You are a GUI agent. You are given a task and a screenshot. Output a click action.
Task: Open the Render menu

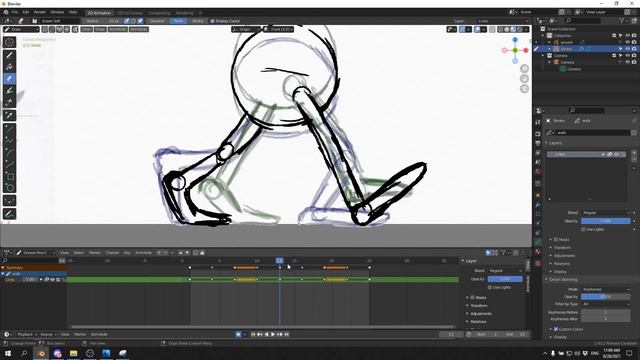[40, 12]
